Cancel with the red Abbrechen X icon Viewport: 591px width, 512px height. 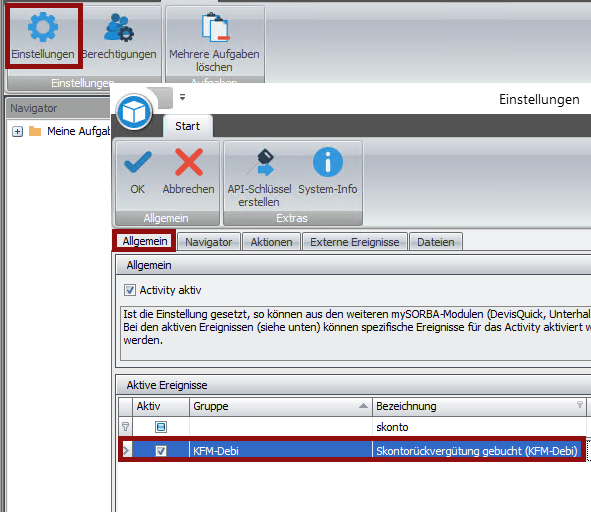pyautogui.click(x=188, y=162)
